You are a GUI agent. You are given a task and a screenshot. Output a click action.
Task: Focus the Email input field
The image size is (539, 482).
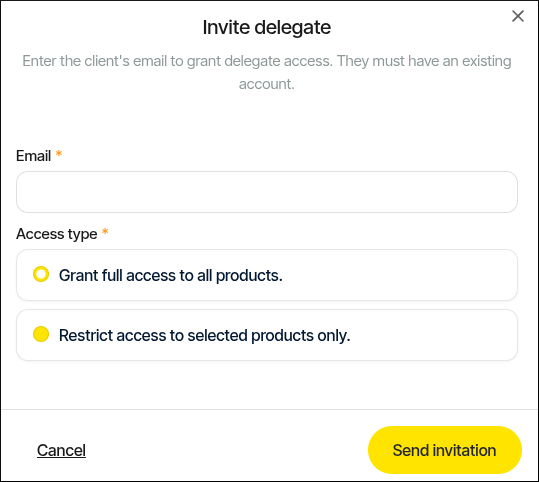[x=267, y=192]
